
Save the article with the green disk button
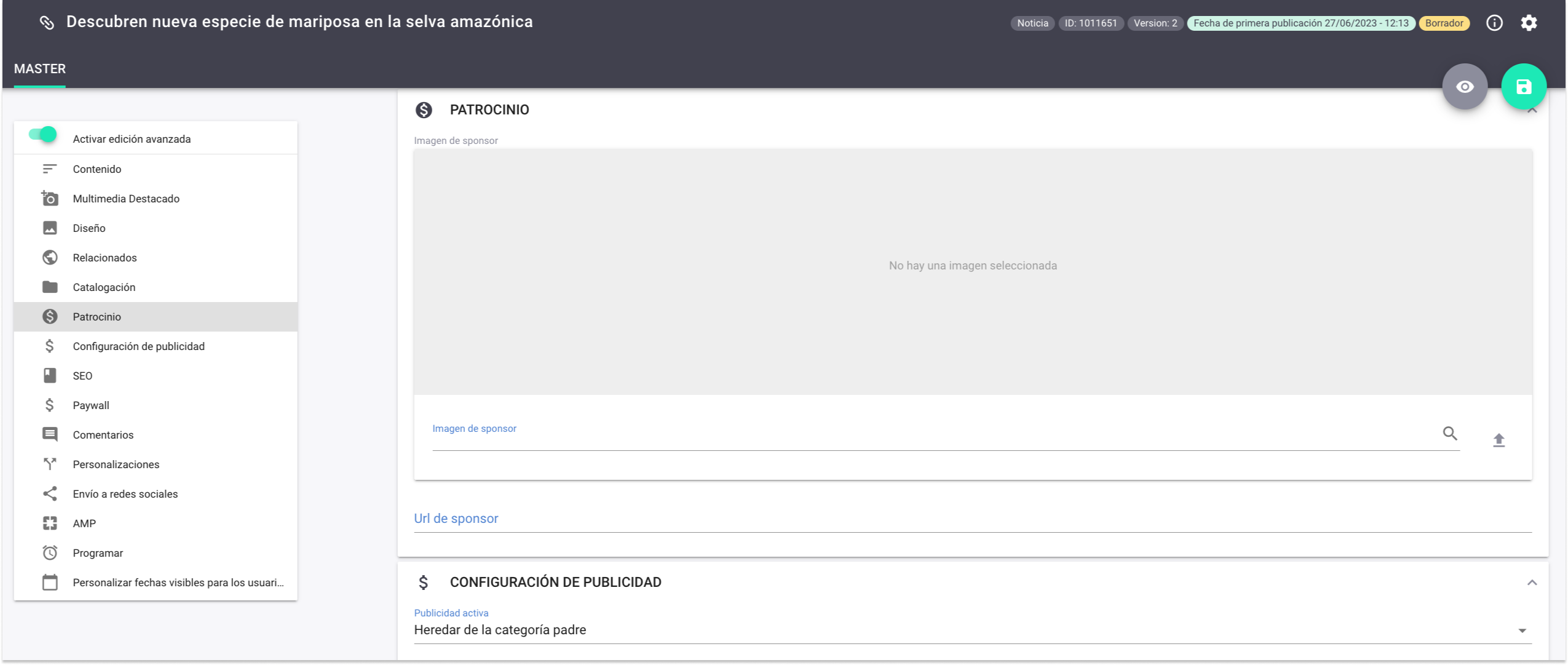tap(1524, 87)
